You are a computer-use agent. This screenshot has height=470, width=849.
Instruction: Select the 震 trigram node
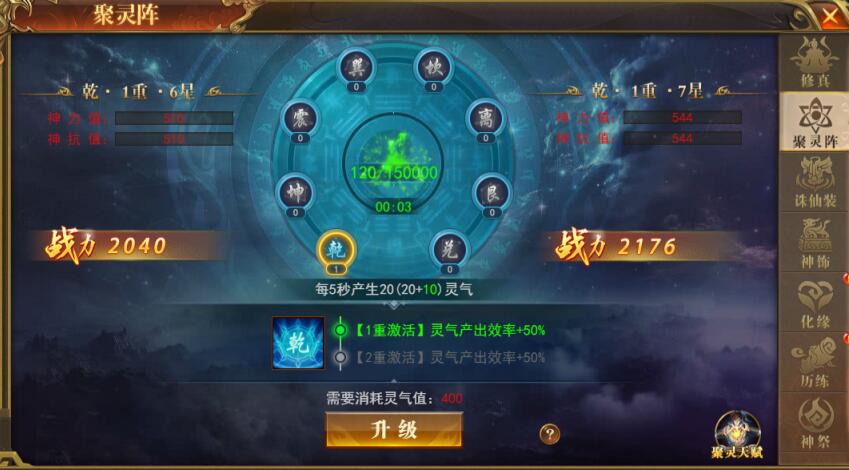[299, 119]
